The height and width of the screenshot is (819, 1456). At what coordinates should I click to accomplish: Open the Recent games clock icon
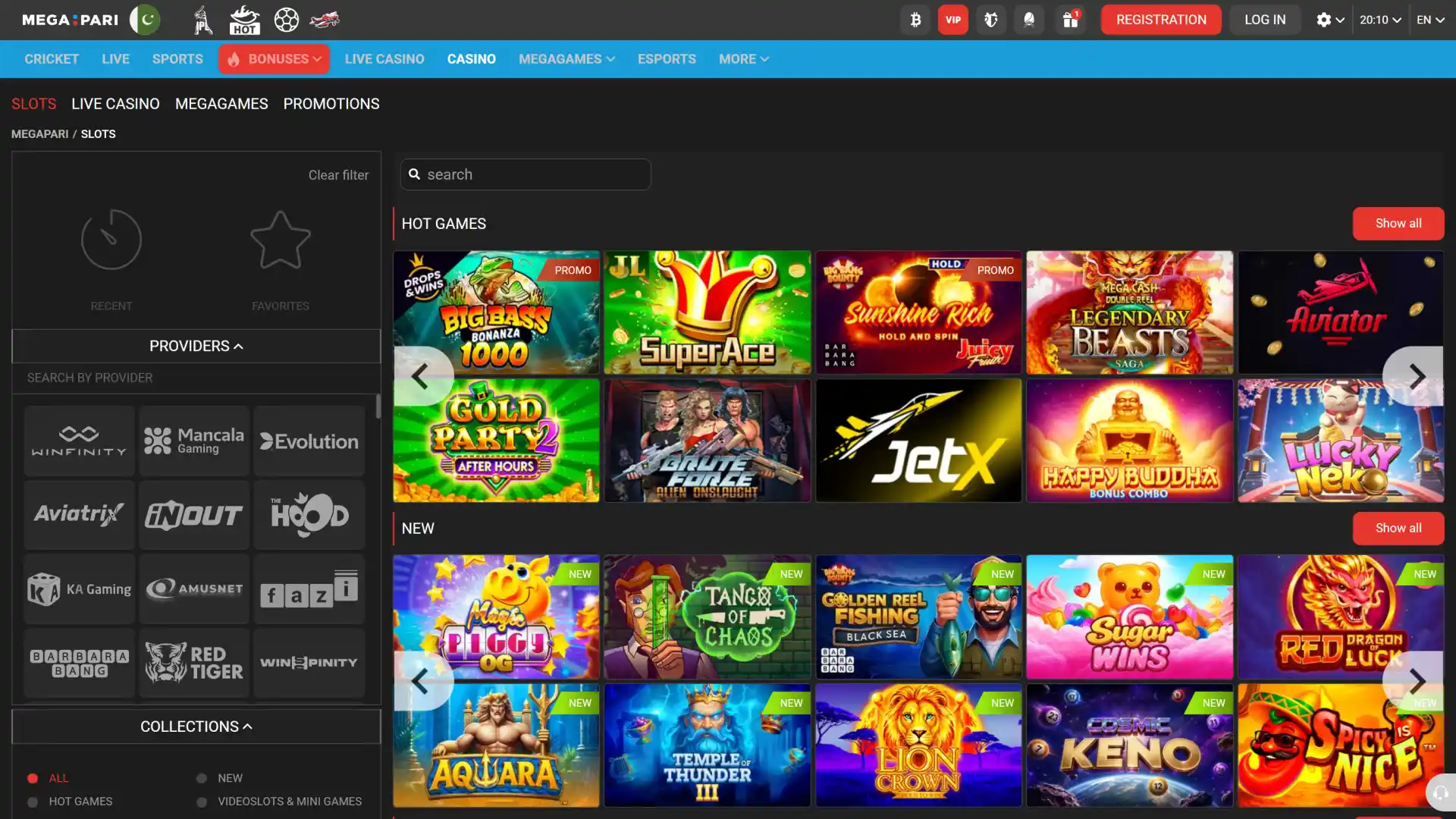click(111, 240)
